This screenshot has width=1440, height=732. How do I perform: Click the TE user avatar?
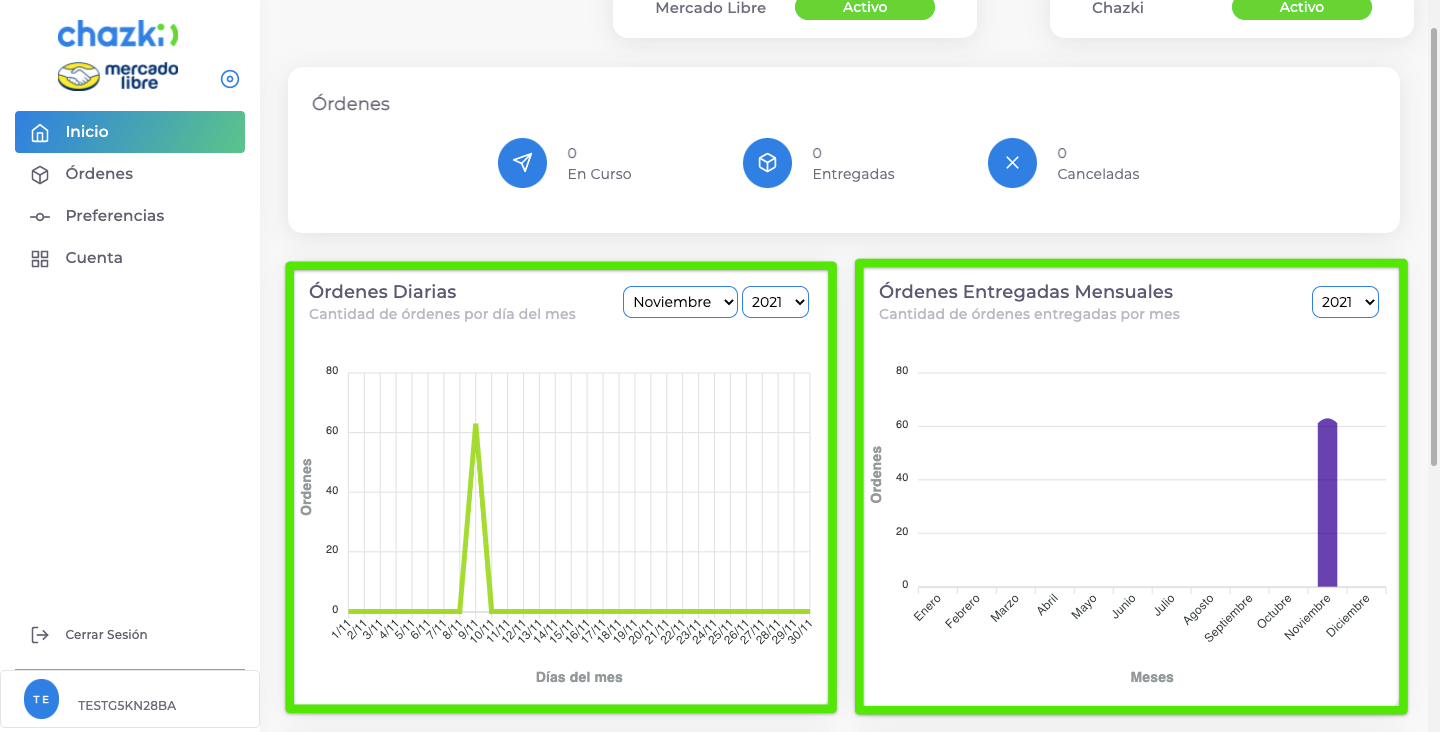click(x=41, y=700)
